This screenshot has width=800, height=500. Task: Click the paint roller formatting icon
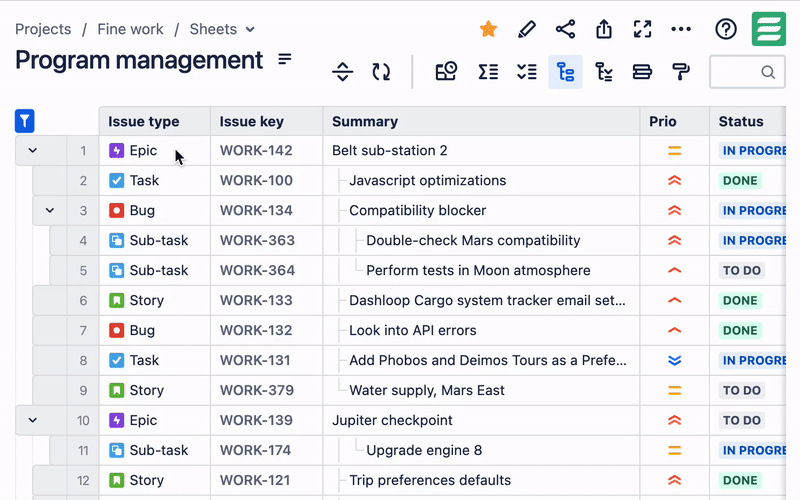[681, 72]
